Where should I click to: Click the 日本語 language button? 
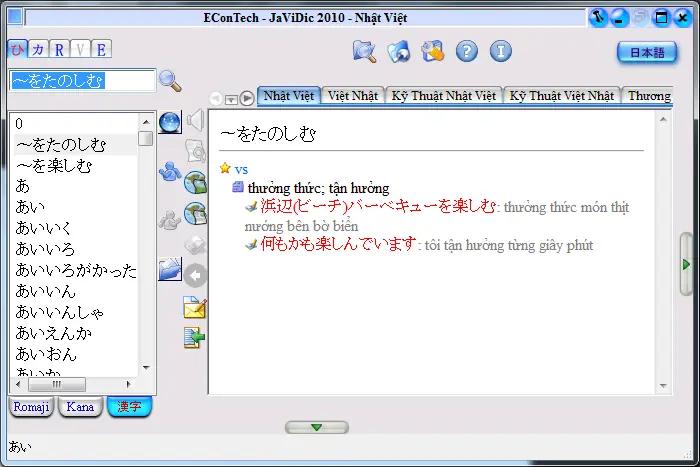tap(647, 53)
